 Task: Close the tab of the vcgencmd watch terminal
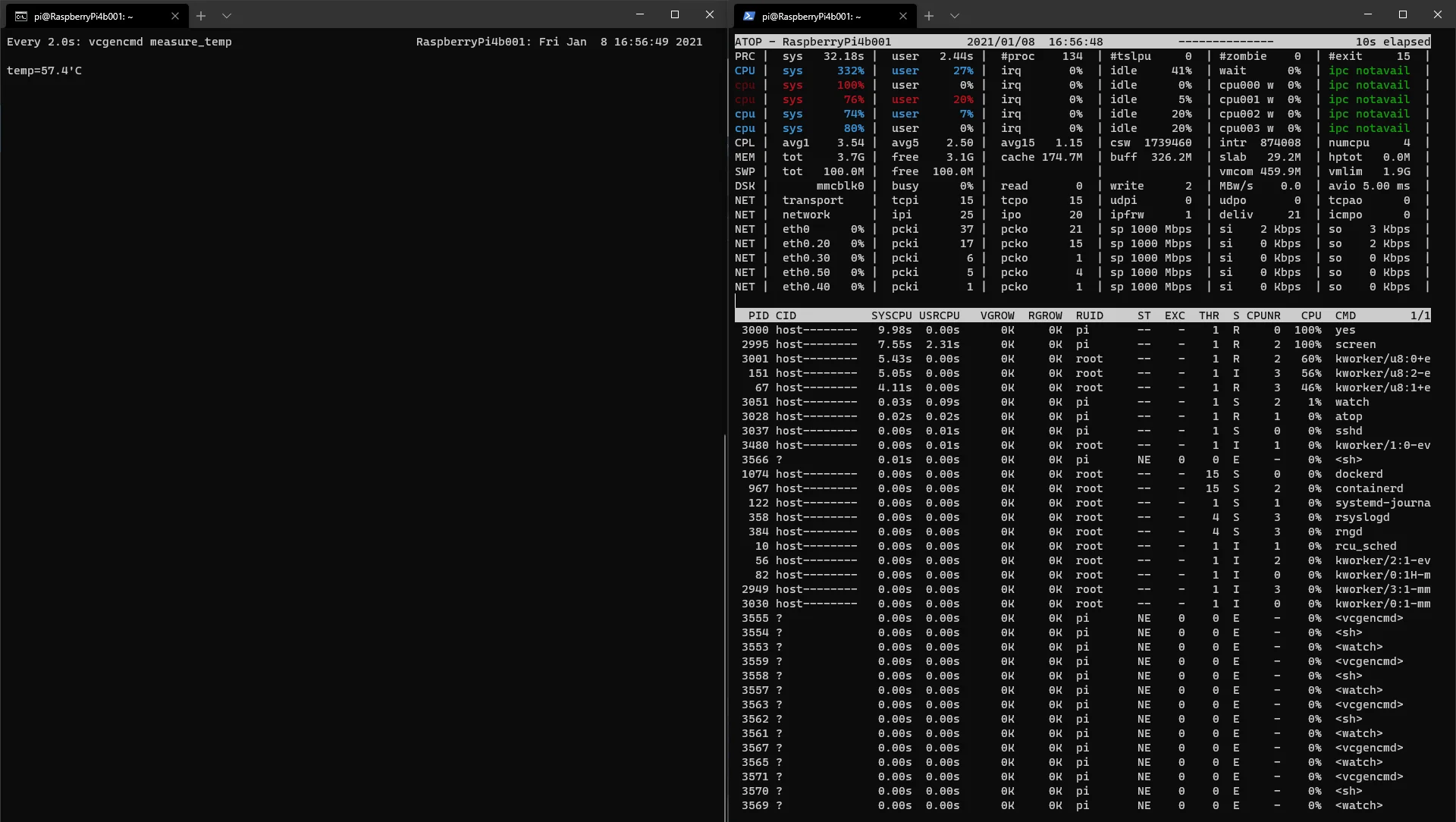pos(175,16)
